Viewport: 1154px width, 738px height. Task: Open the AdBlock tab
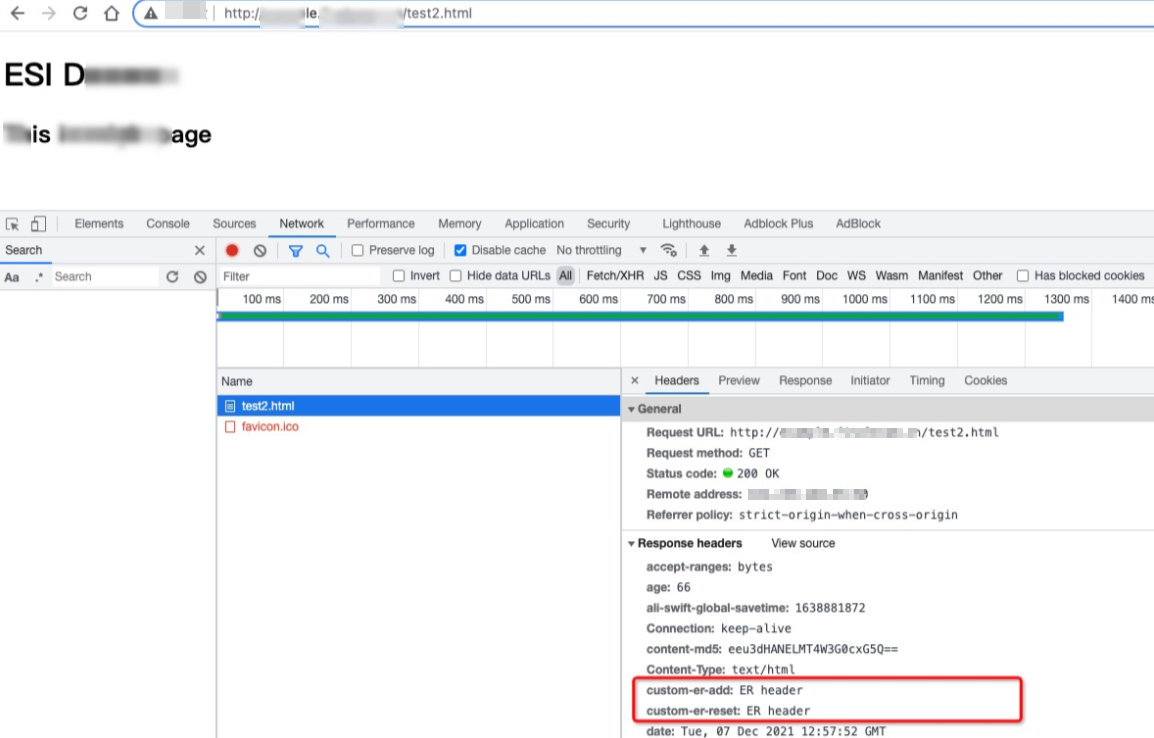coord(857,224)
